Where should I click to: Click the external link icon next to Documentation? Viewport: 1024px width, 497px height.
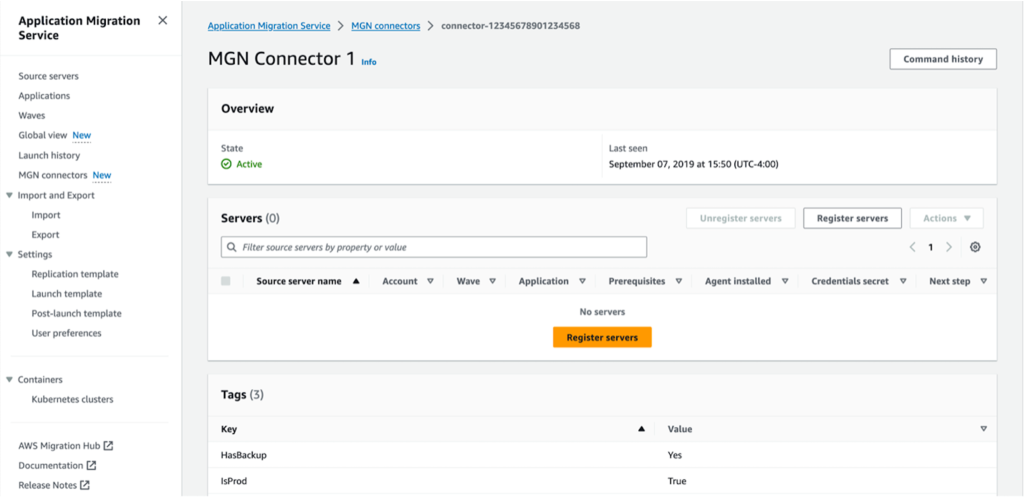pos(91,466)
